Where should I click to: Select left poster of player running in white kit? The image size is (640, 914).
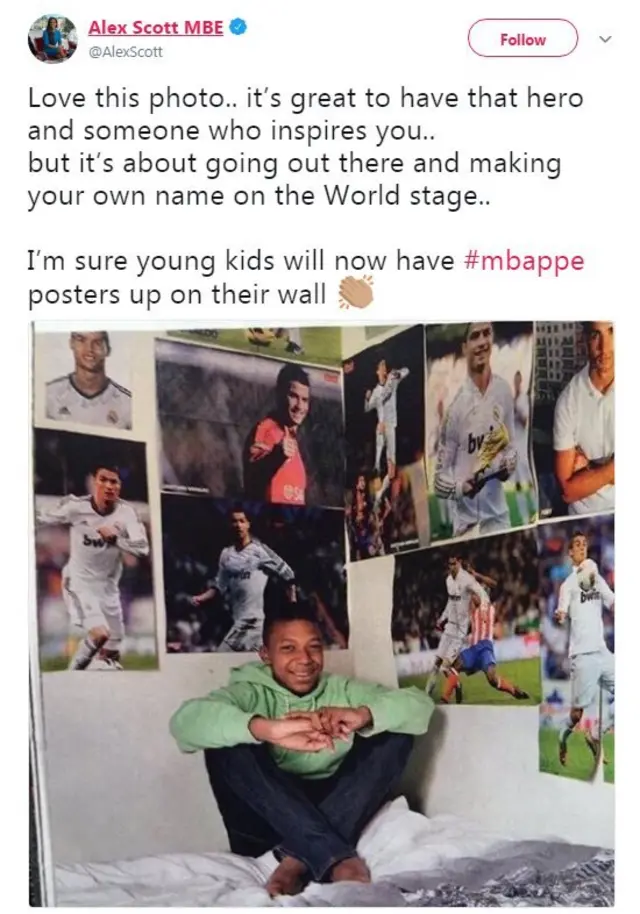[x=94, y=551]
